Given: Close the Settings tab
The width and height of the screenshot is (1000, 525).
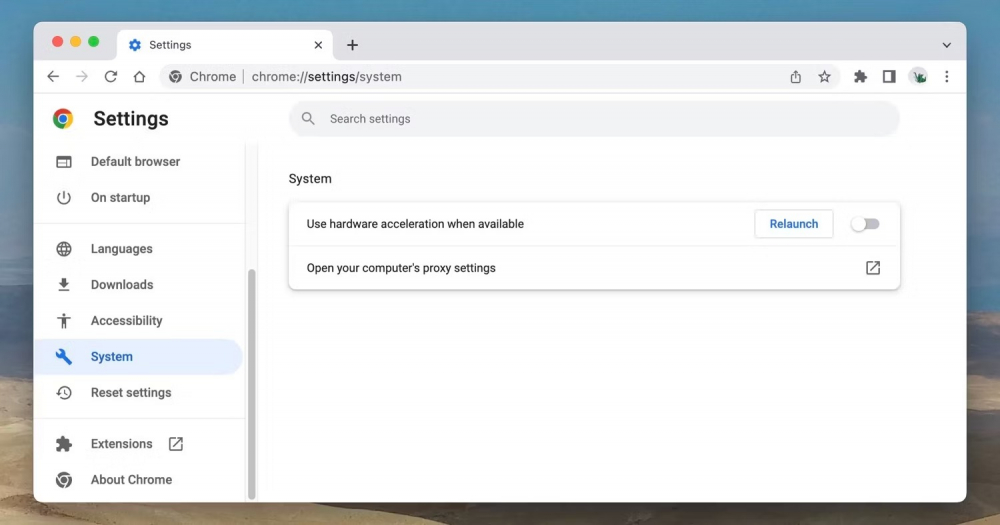Looking at the screenshot, I should click(319, 45).
